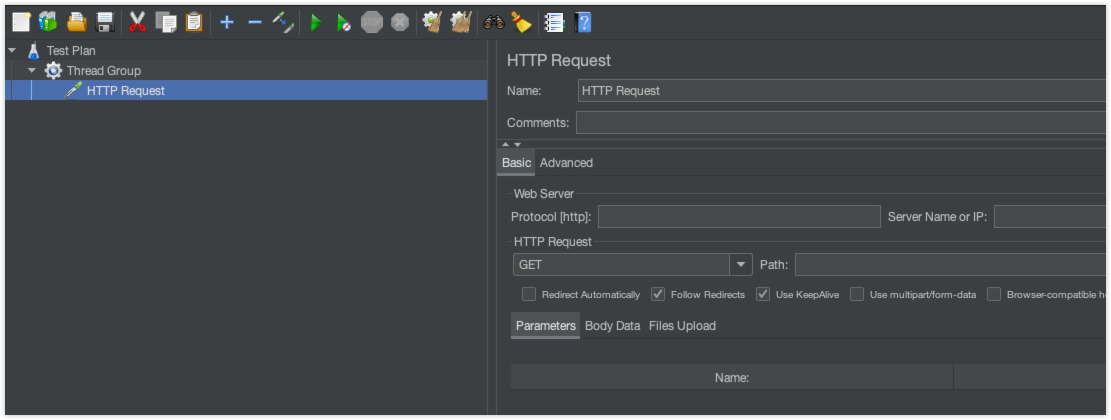
Task: Click the Open file folder icon
Action: tap(77, 23)
